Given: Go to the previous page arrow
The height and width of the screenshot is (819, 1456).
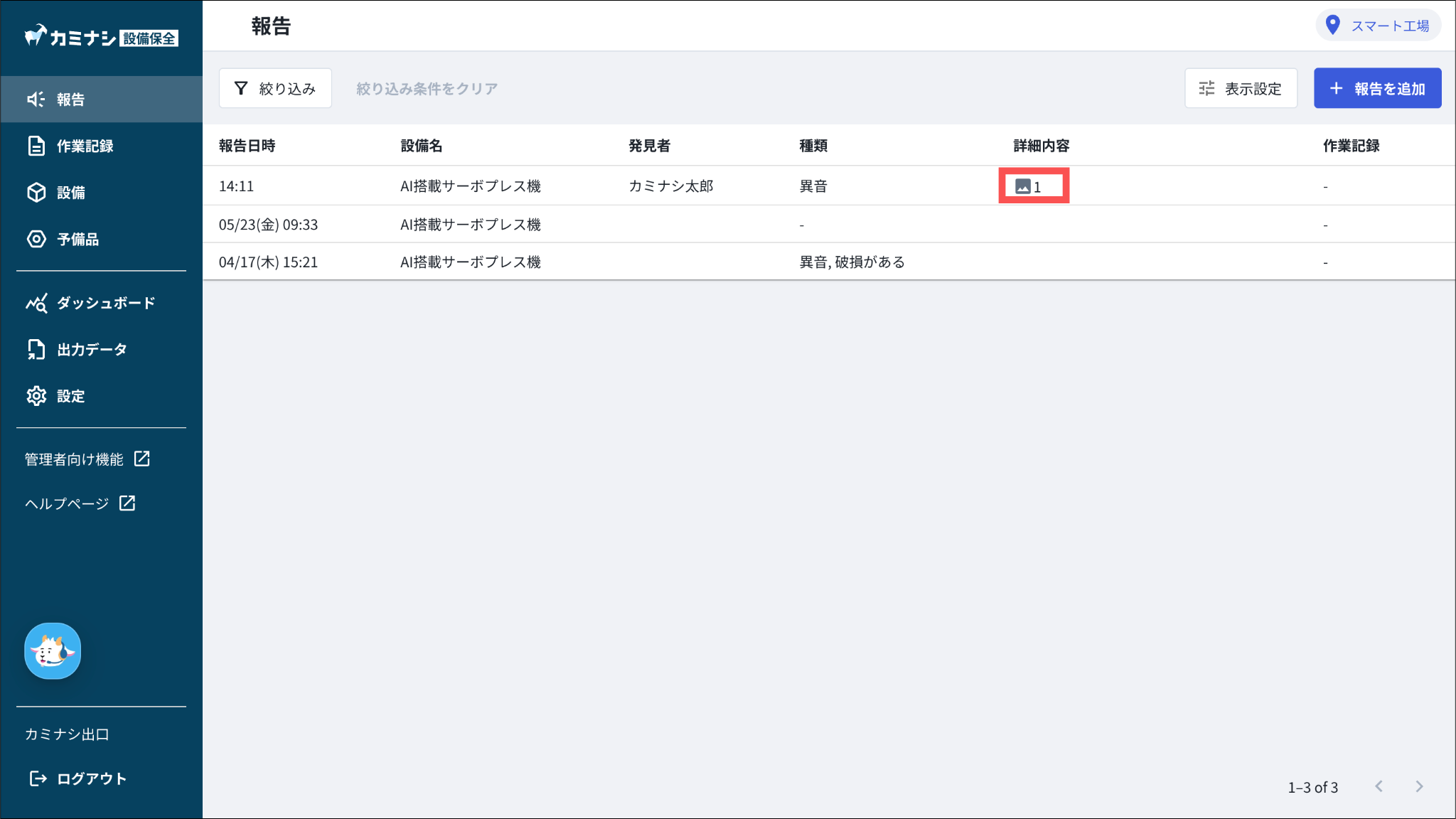Looking at the screenshot, I should tap(1379, 786).
